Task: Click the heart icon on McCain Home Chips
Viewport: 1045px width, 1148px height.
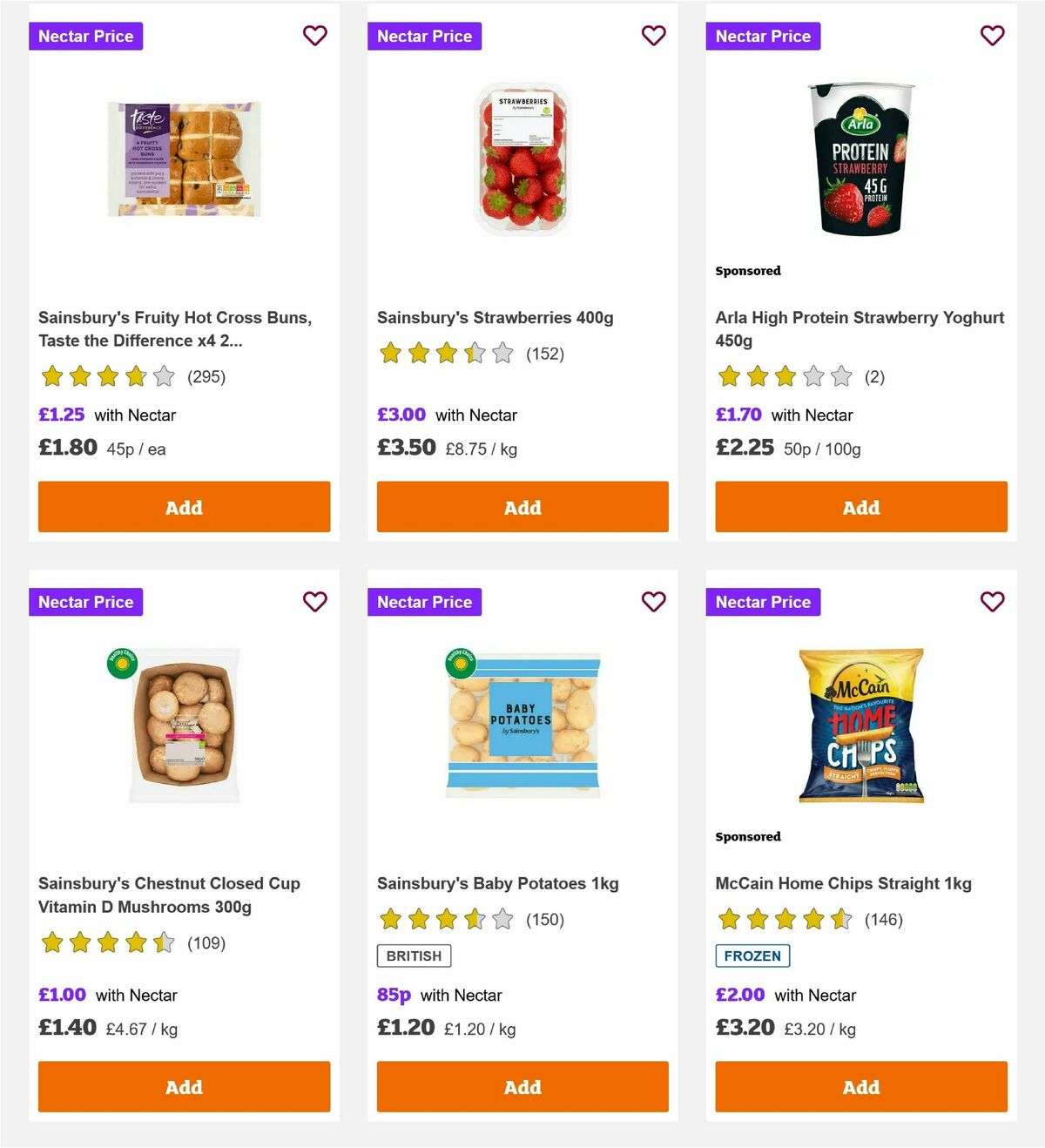Action: (992, 601)
